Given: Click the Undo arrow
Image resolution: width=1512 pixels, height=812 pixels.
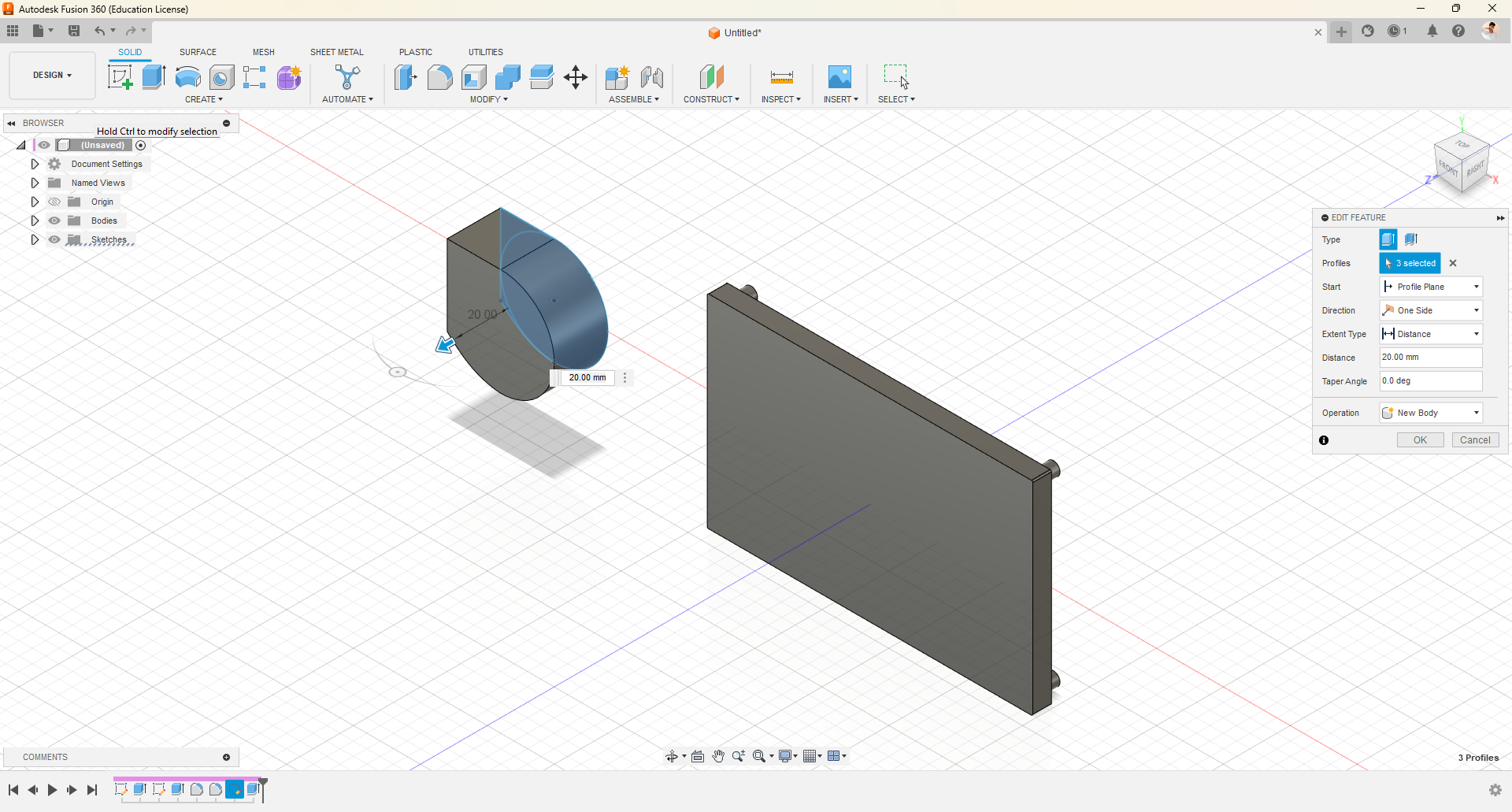Looking at the screenshot, I should (x=100, y=31).
